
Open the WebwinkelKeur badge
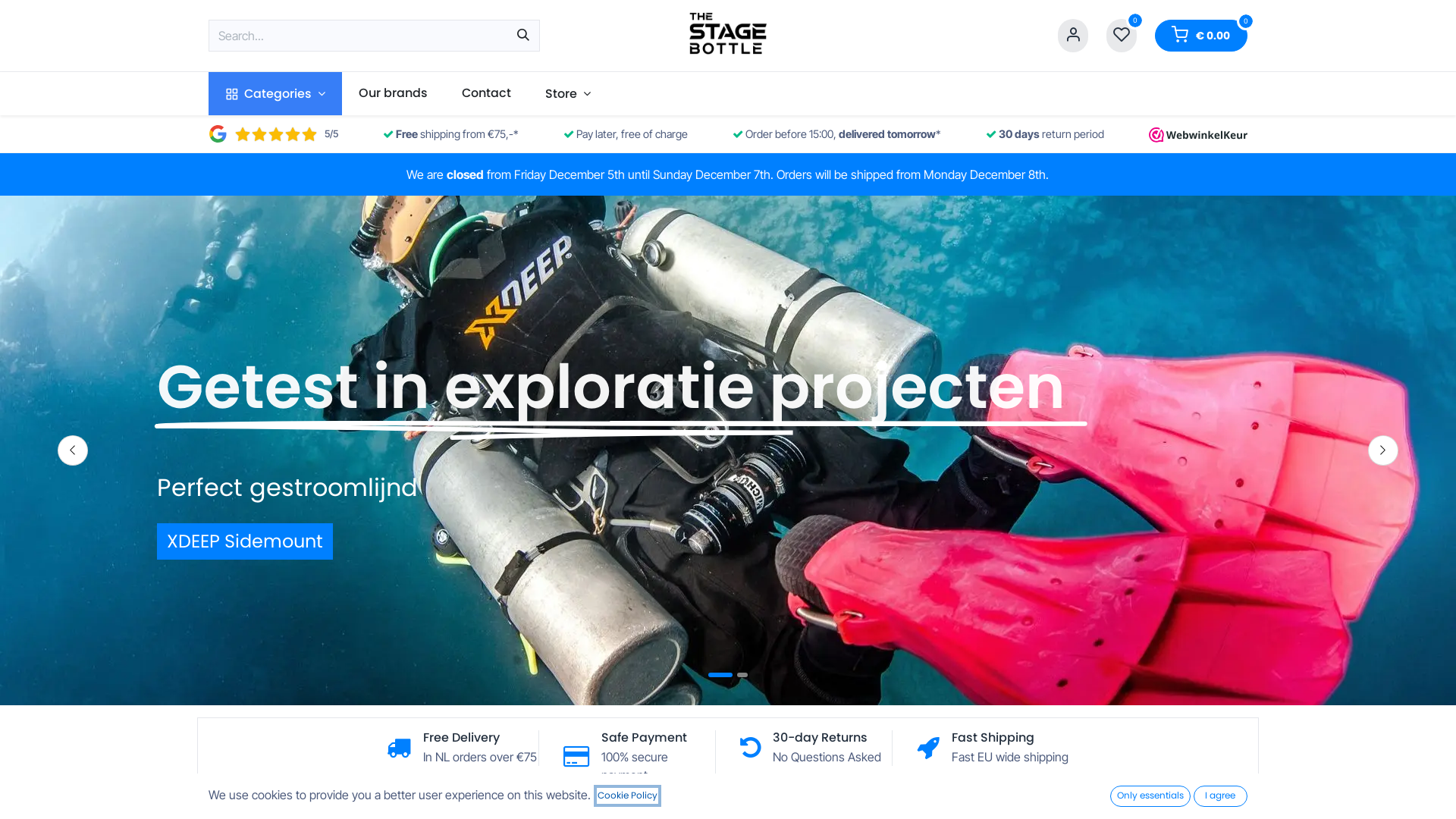tap(1197, 135)
